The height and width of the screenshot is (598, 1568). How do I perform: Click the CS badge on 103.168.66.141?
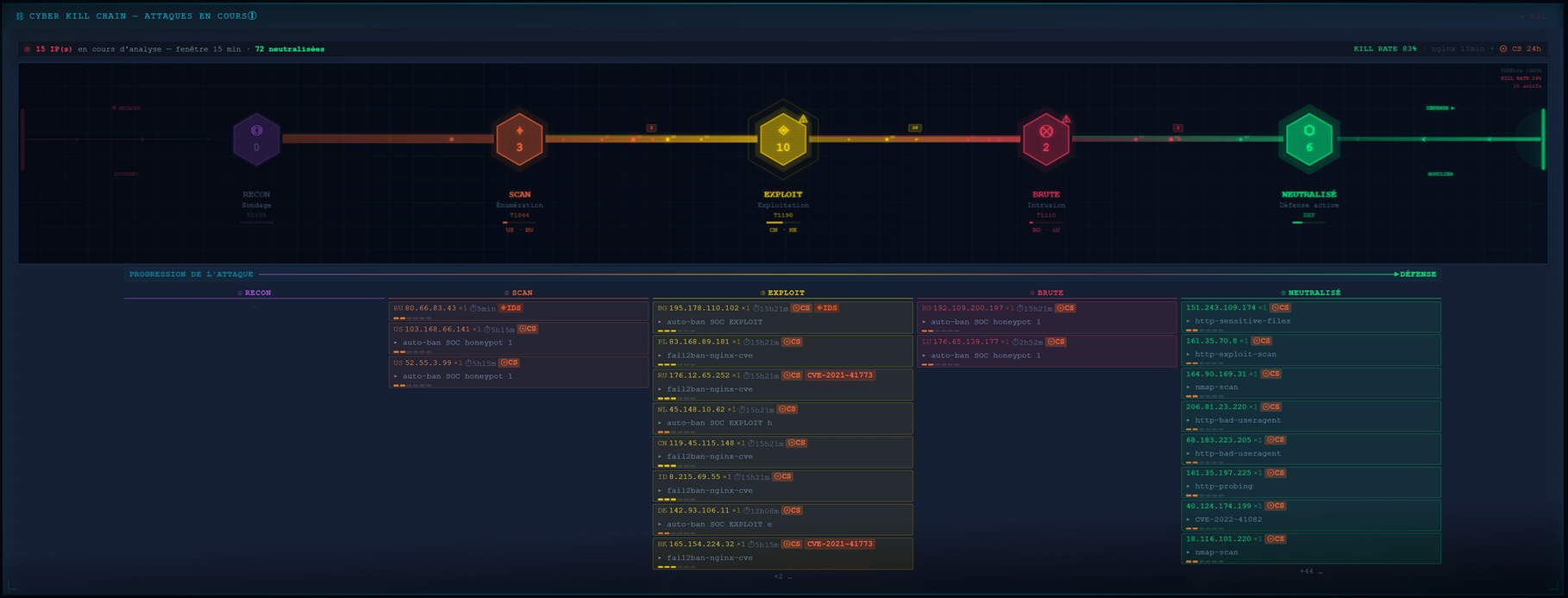pyautogui.click(x=528, y=329)
